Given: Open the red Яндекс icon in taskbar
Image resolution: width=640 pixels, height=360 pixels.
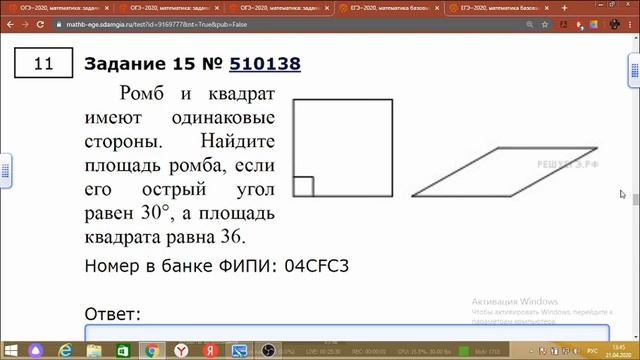Looking at the screenshot, I should click(x=210, y=351).
